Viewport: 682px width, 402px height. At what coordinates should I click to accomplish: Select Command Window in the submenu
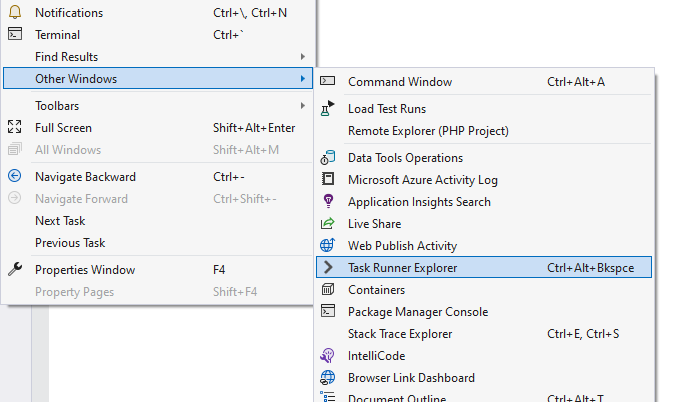pyautogui.click(x=484, y=82)
